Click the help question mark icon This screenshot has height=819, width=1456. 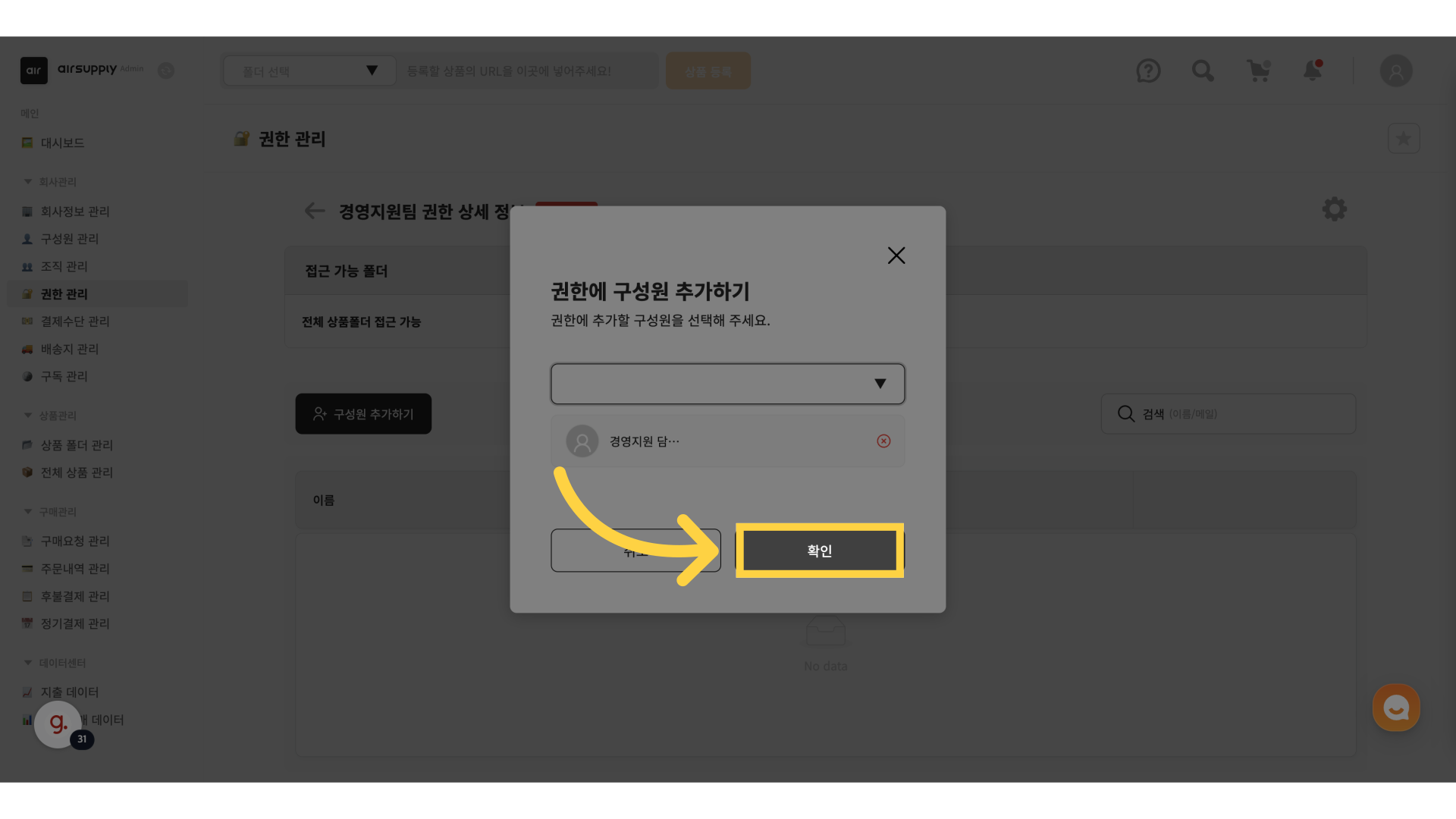pos(1148,71)
